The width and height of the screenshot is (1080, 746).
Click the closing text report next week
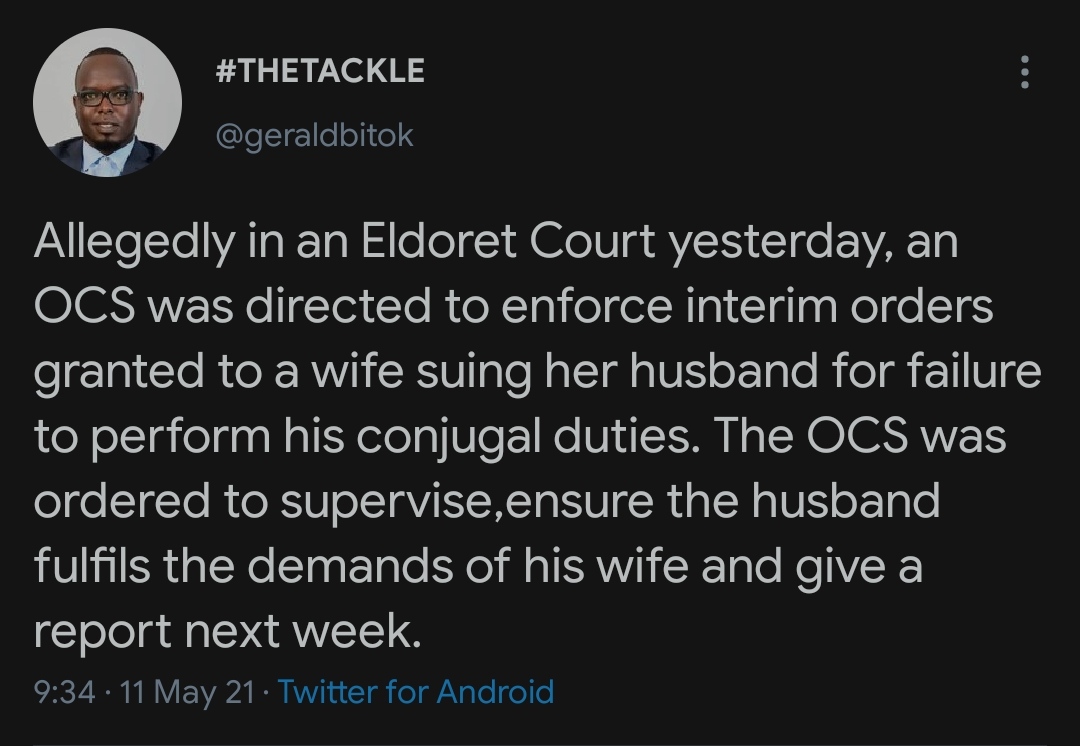coord(226,629)
